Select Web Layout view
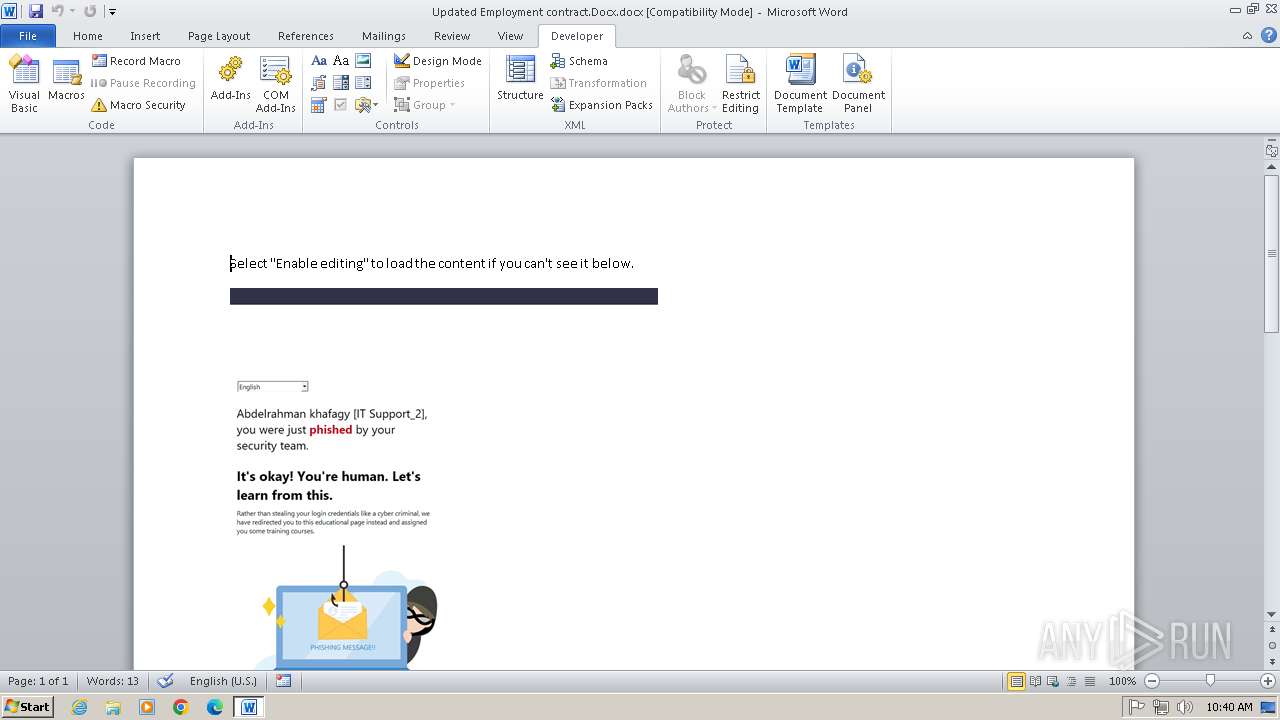 (1053, 681)
